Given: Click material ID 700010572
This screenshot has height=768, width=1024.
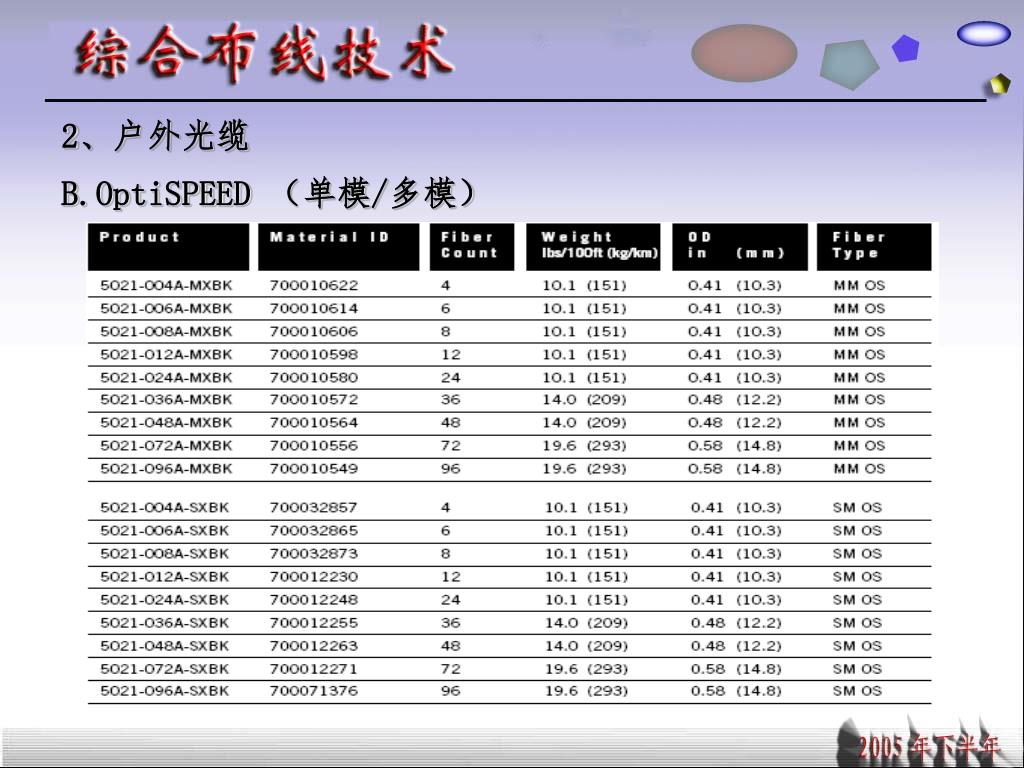Looking at the screenshot, I should click(314, 400).
